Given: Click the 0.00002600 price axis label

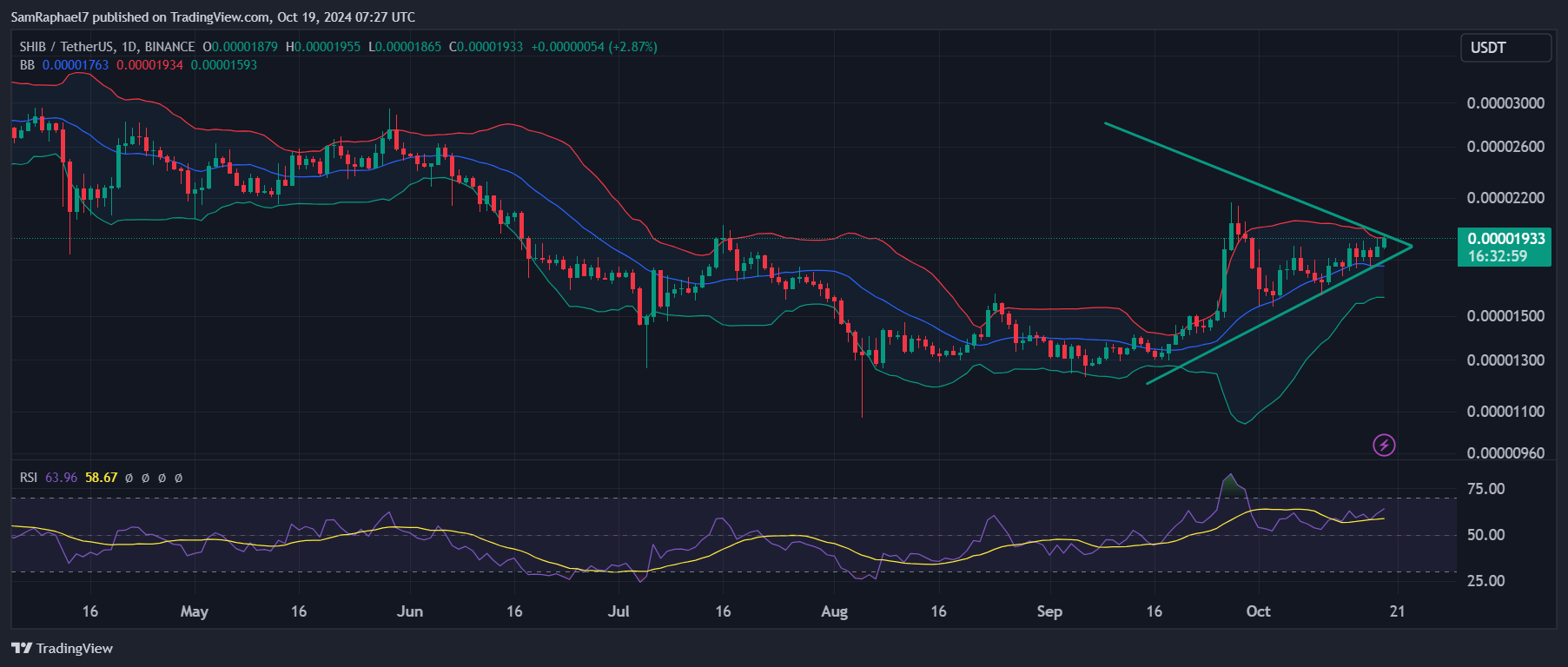Looking at the screenshot, I should pos(1505,147).
